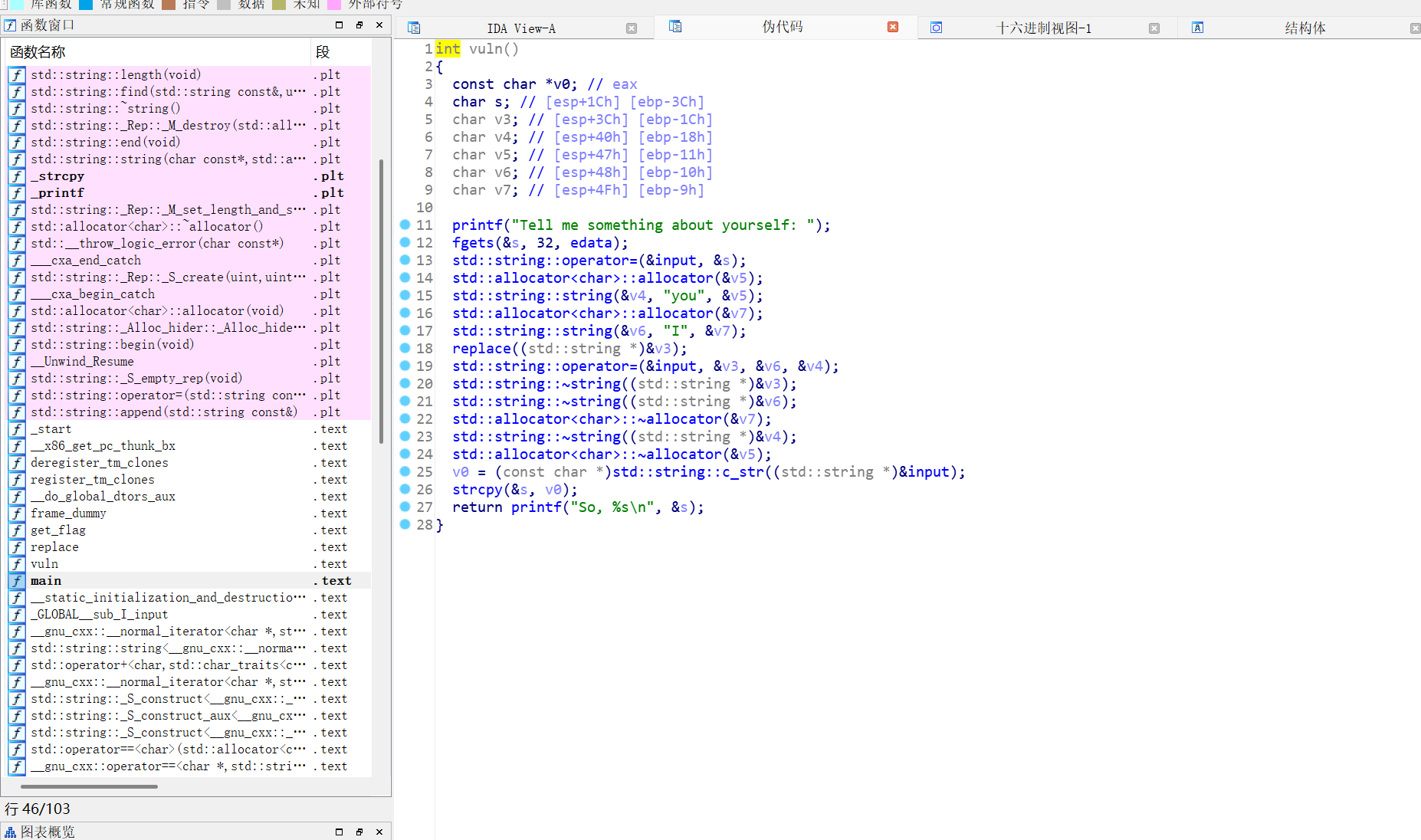The height and width of the screenshot is (840, 1421).
Task: Toggle the breakpoint dot on line 26 (strcpy)
Action: (405, 490)
